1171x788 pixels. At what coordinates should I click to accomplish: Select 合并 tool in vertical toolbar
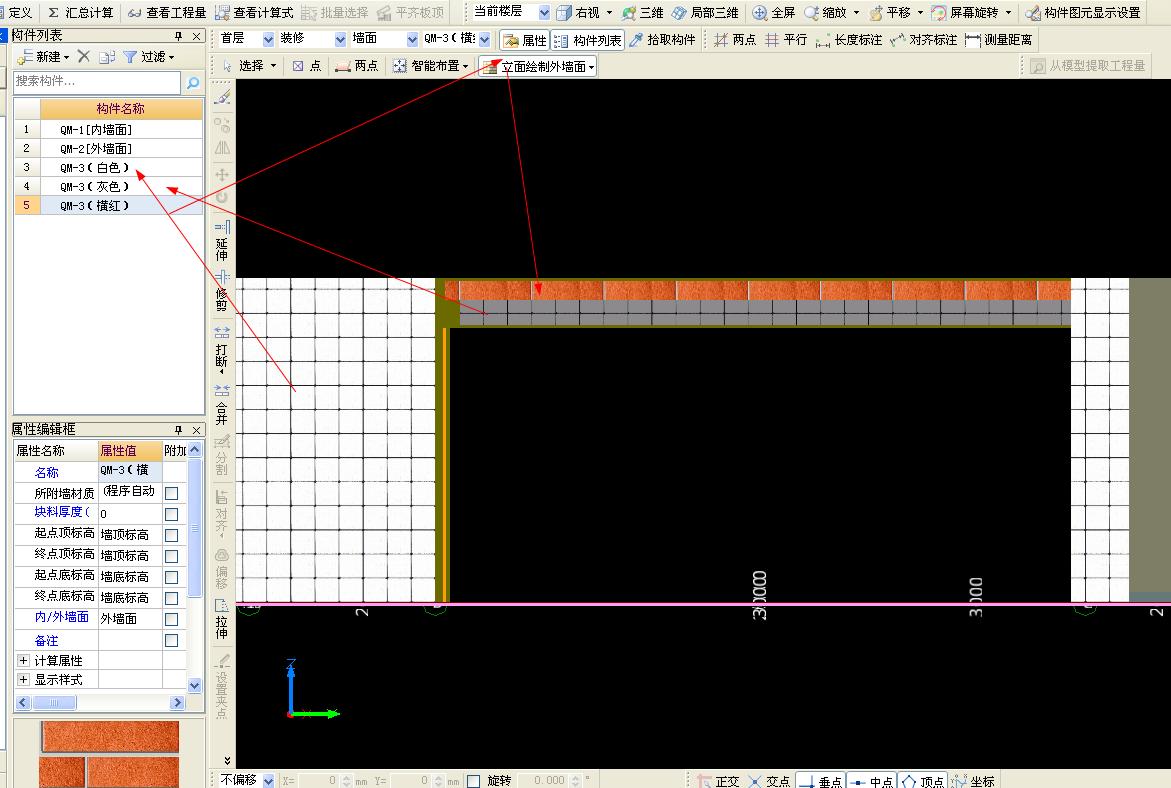(x=222, y=405)
